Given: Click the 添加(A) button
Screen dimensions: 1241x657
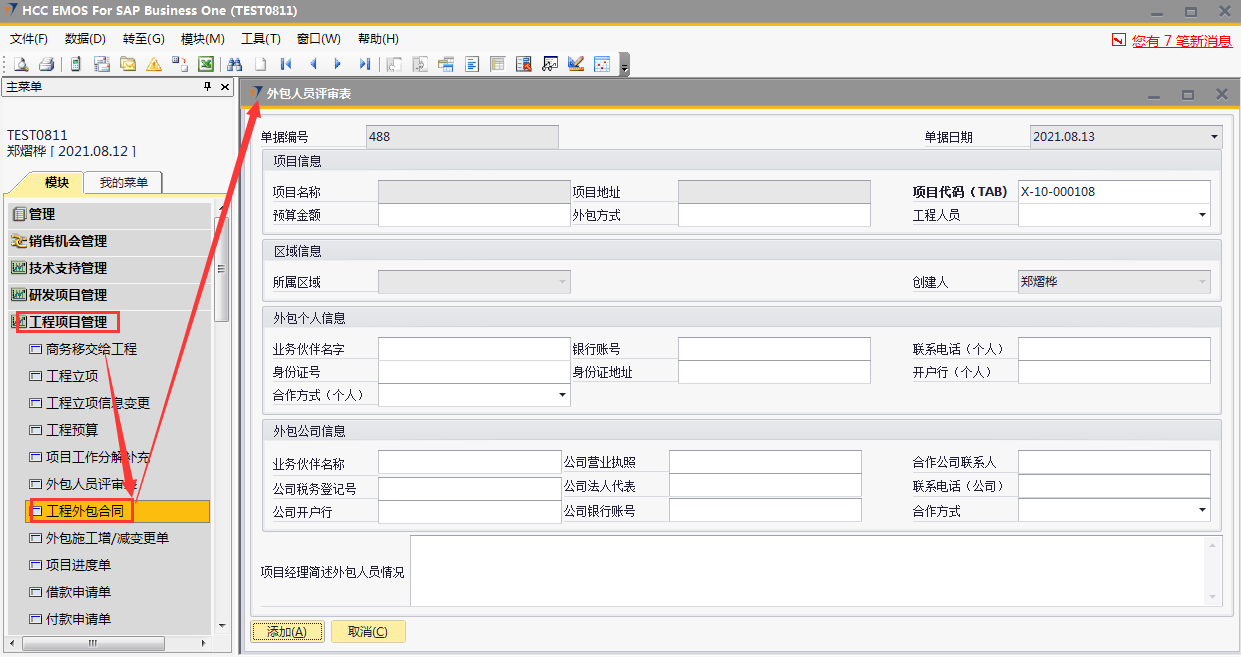Looking at the screenshot, I should [286, 632].
